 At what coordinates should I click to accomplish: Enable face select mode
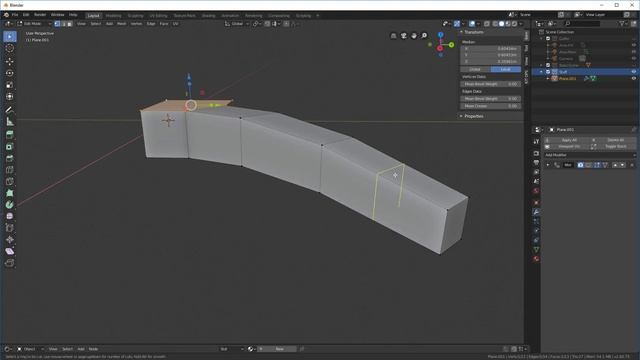pyautogui.click(x=70, y=24)
